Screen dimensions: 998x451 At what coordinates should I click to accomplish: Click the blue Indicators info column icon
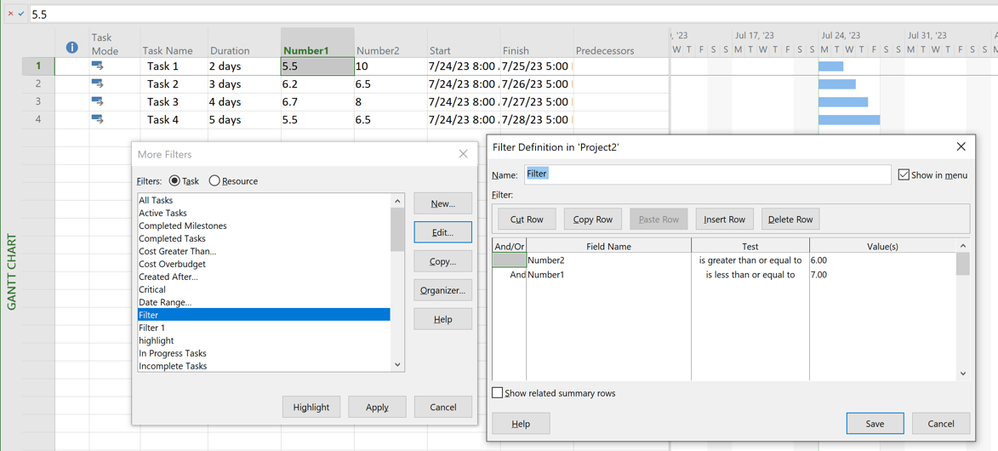click(x=72, y=47)
